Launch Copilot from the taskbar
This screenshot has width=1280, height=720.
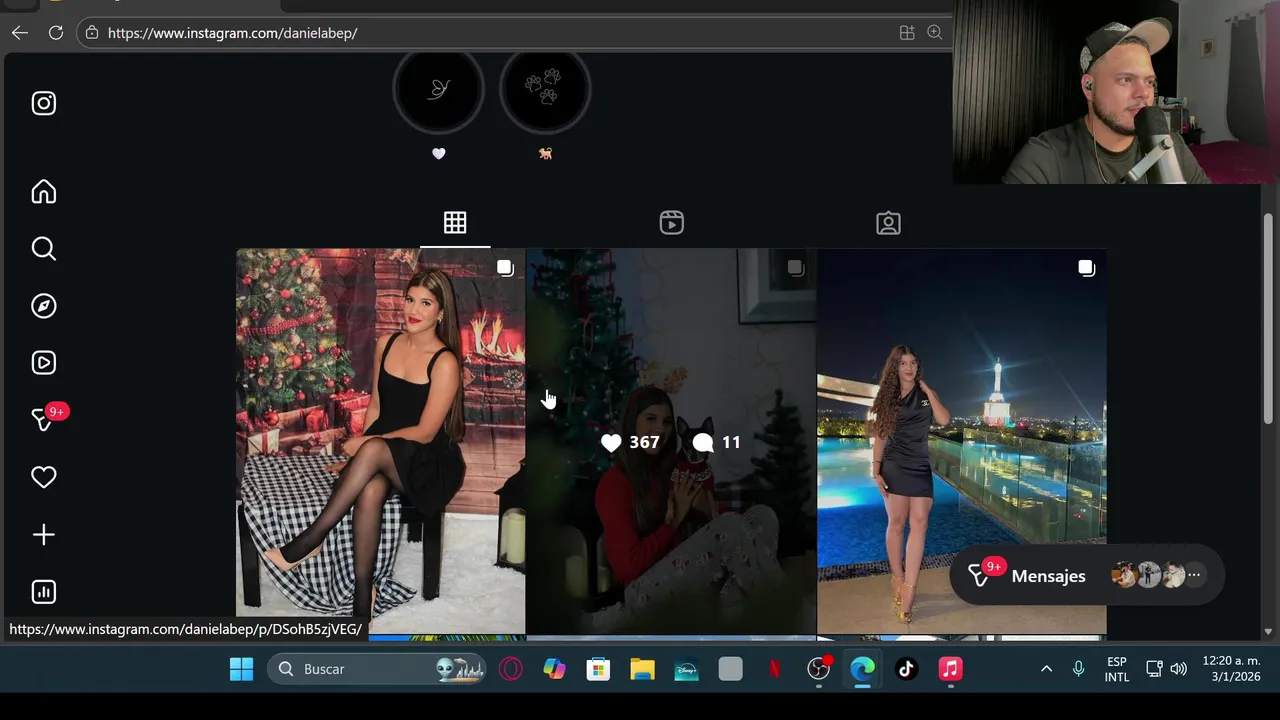click(554, 669)
